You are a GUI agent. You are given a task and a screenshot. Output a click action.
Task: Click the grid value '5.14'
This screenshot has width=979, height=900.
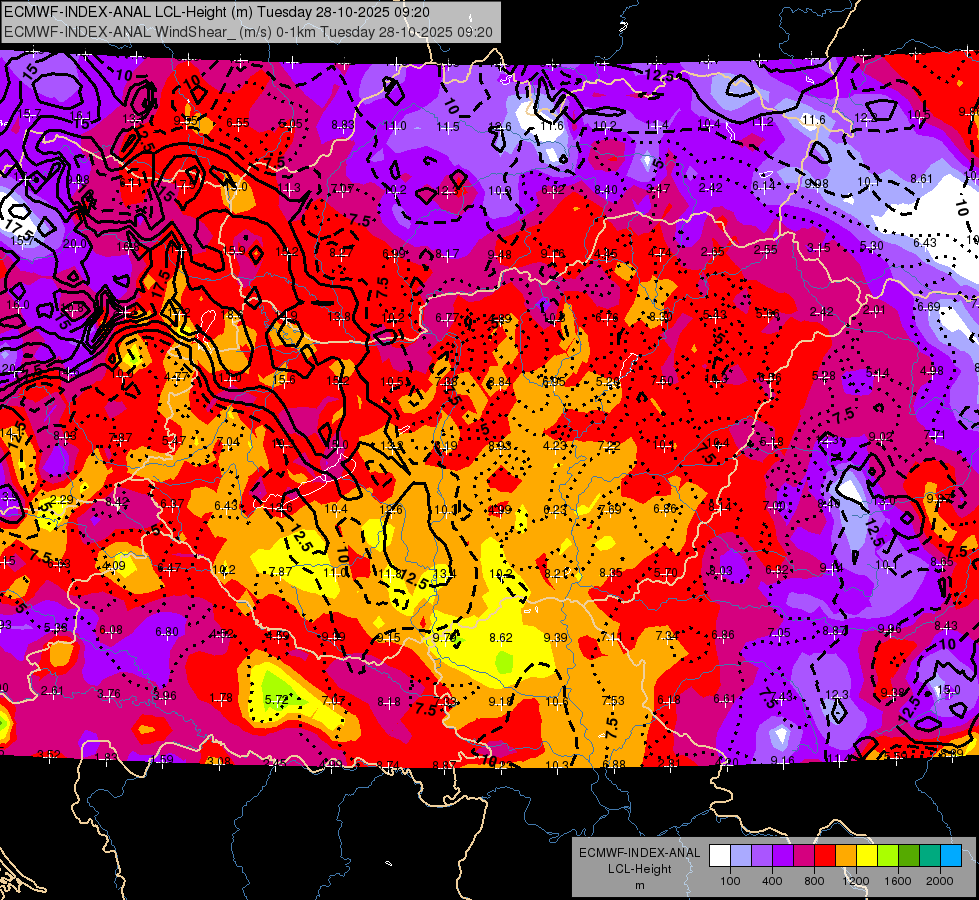click(877, 373)
